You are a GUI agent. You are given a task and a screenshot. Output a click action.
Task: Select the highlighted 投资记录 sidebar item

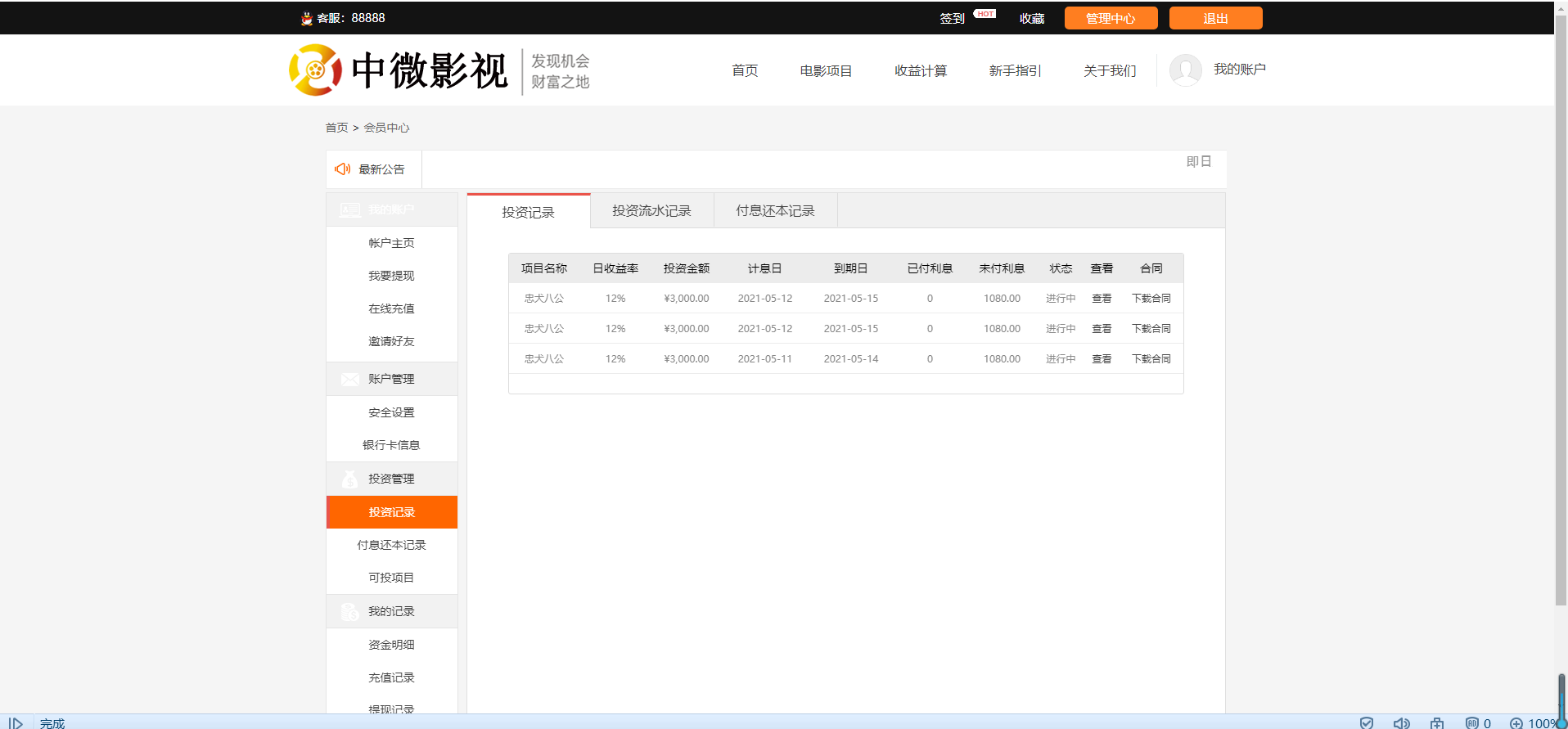pyautogui.click(x=392, y=512)
